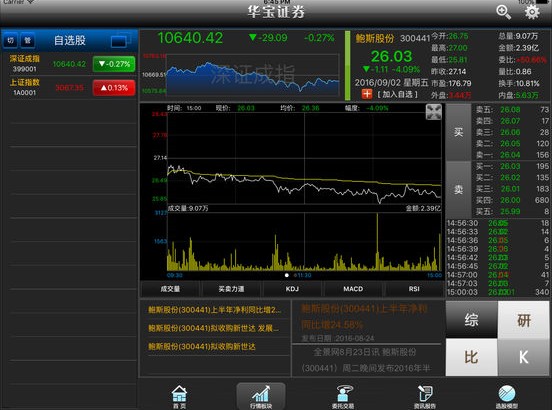Toggle the 切 switch button
The image size is (552, 410).
pyautogui.click(x=11, y=40)
